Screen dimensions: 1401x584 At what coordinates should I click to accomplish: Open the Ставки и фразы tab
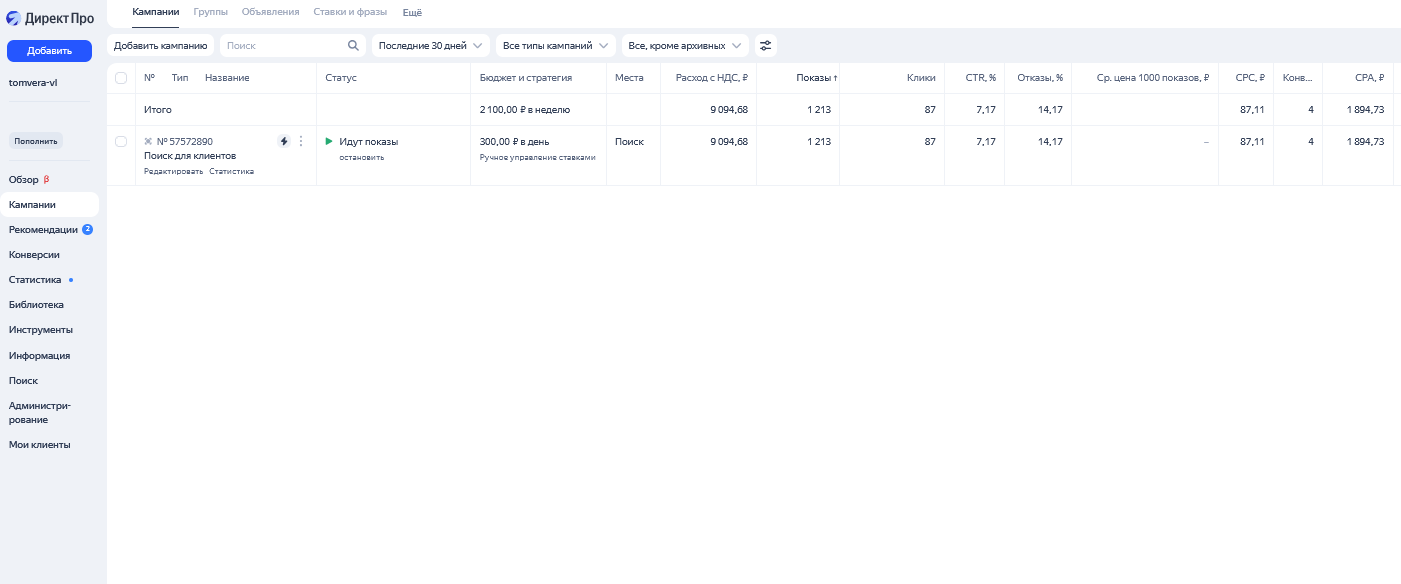[350, 11]
